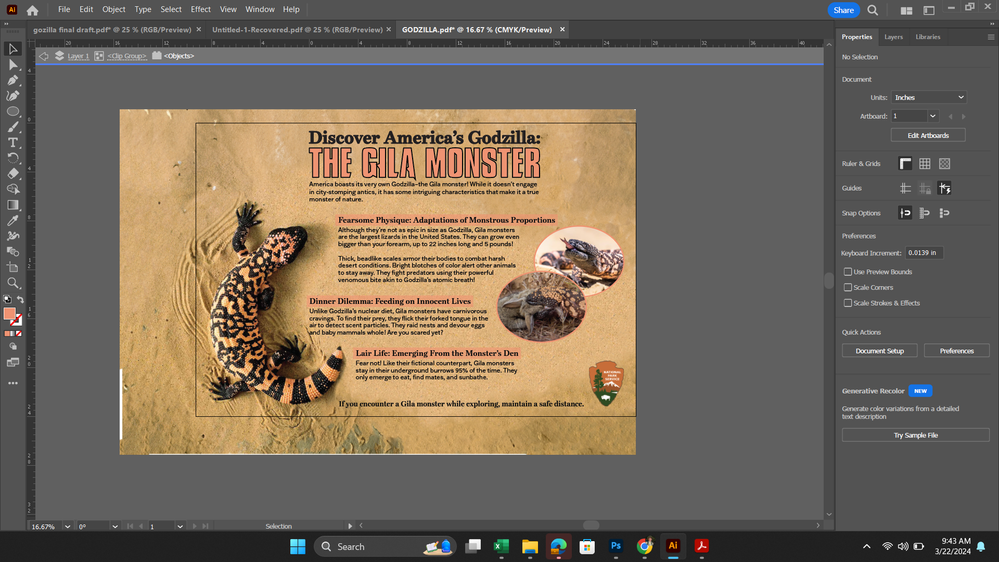Open the Object menu
The height and width of the screenshot is (562, 999).
tap(113, 10)
